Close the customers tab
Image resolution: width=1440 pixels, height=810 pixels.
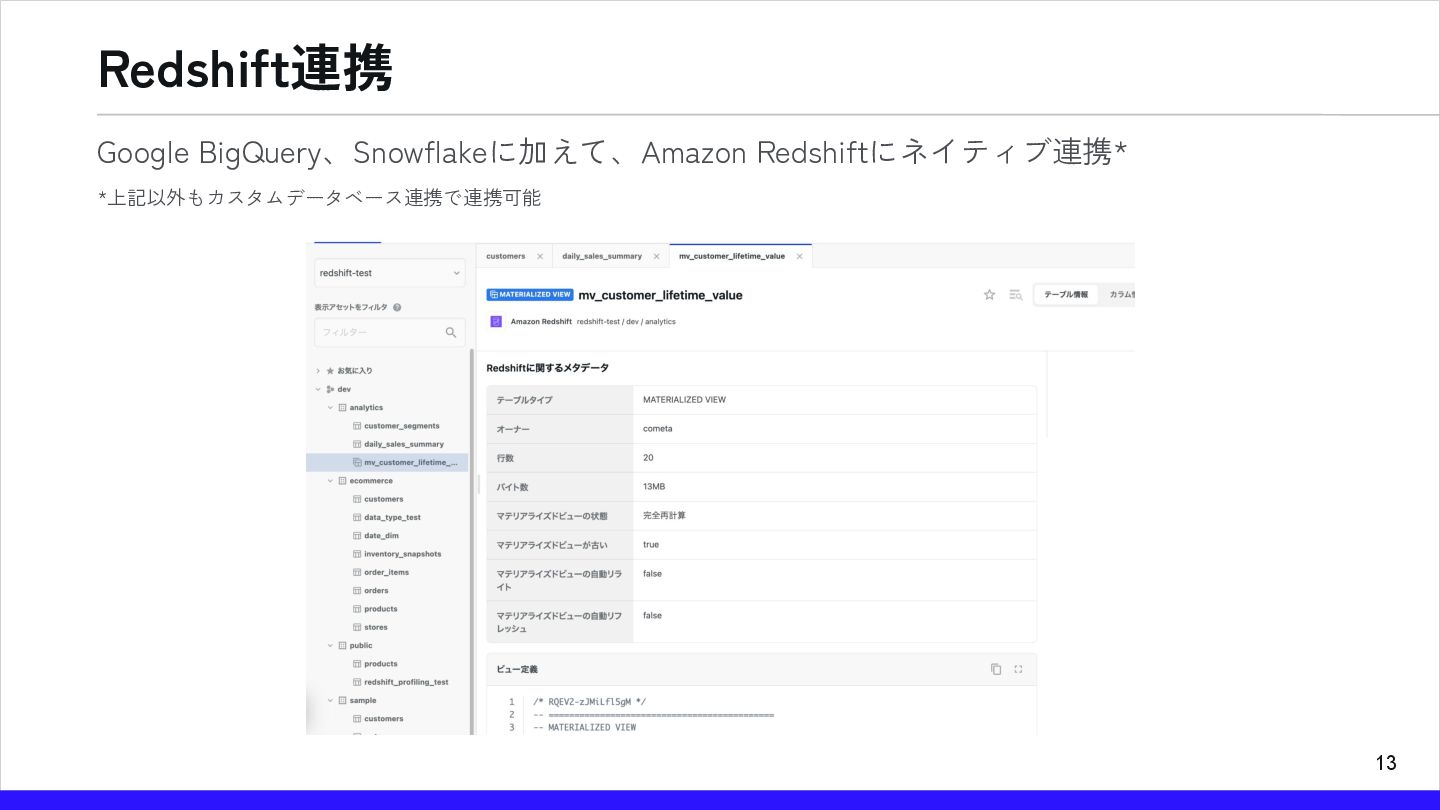click(540, 256)
